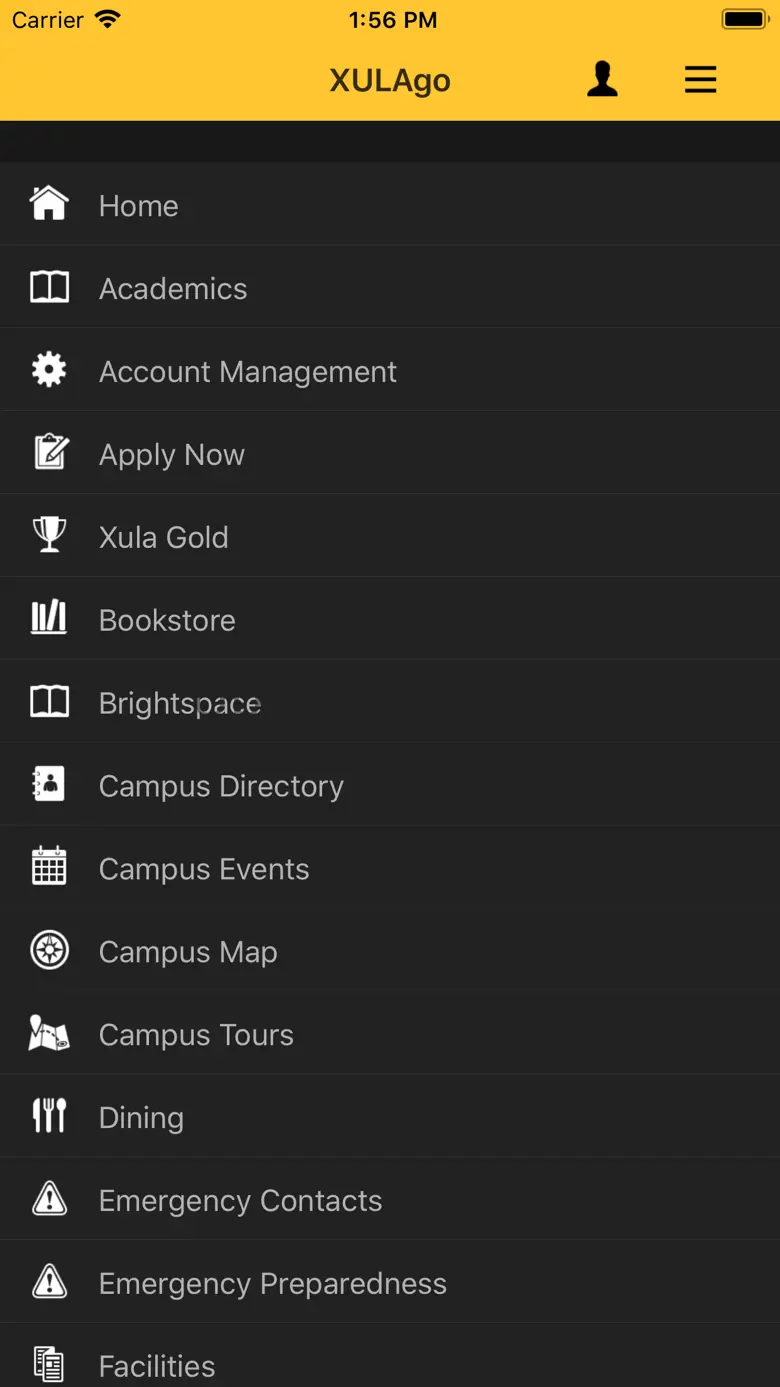Tap the Home house icon
780x1387 pixels.
click(49, 204)
